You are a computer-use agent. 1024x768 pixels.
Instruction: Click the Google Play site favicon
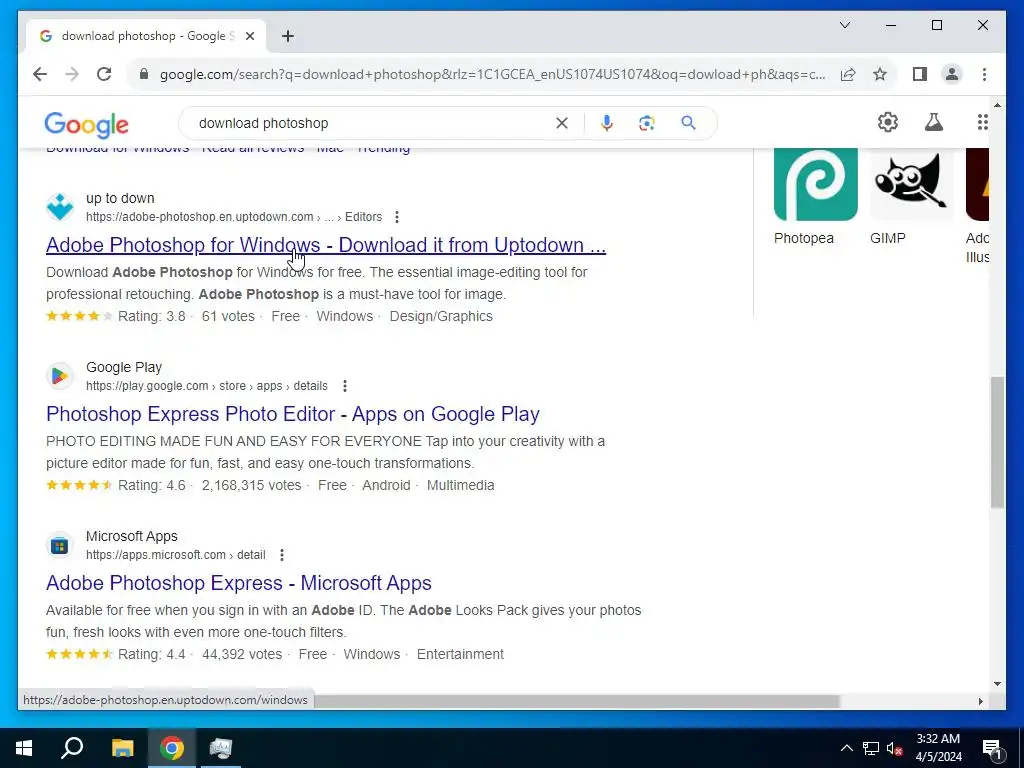click(x=59, y=376)
